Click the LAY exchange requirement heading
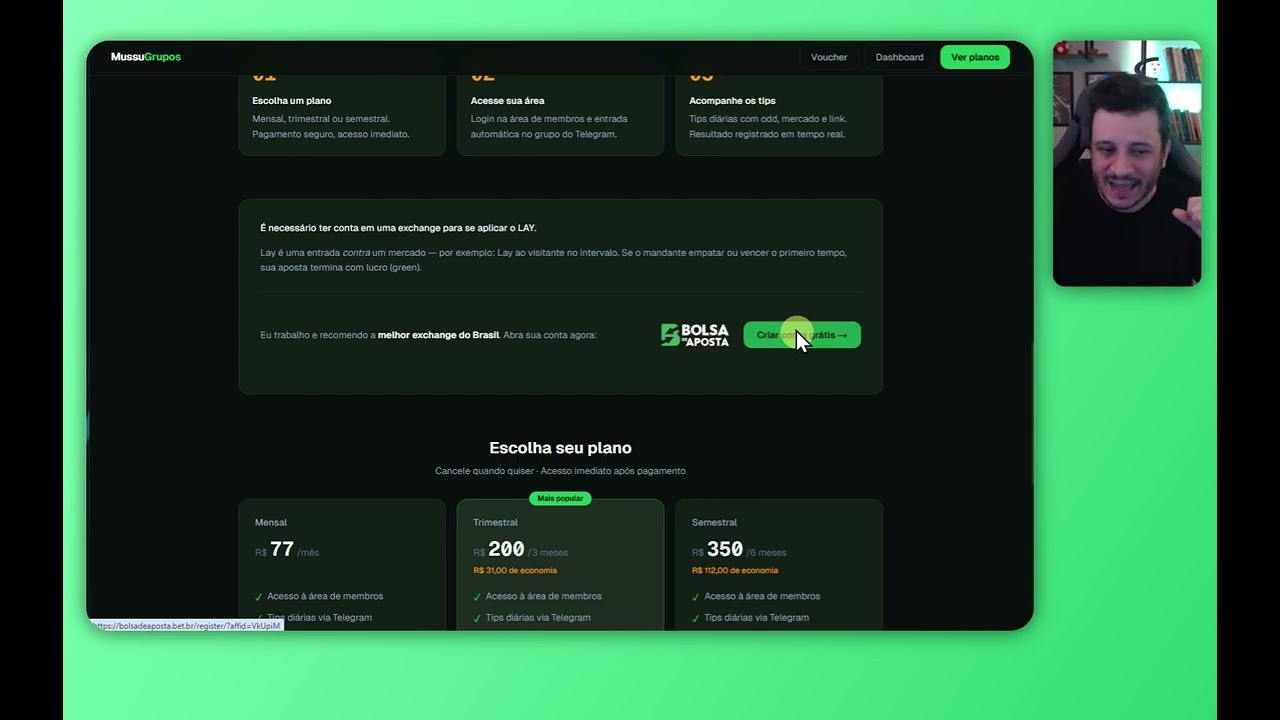This screenshot has width=1280, height=720. (398, 228)
